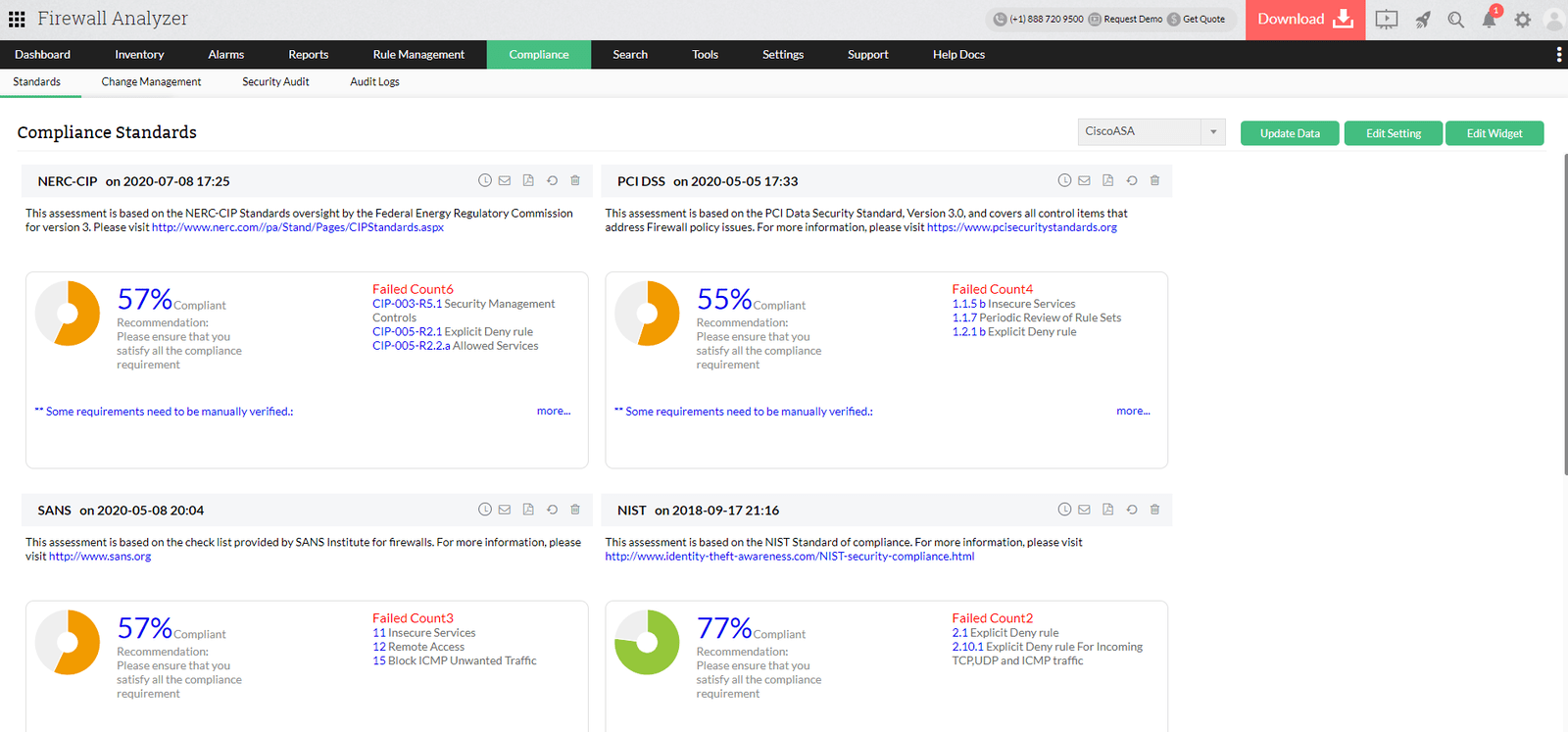Email the NERC-CIP report
Viewport: 1568px width, 732px height.
[505, 180]
